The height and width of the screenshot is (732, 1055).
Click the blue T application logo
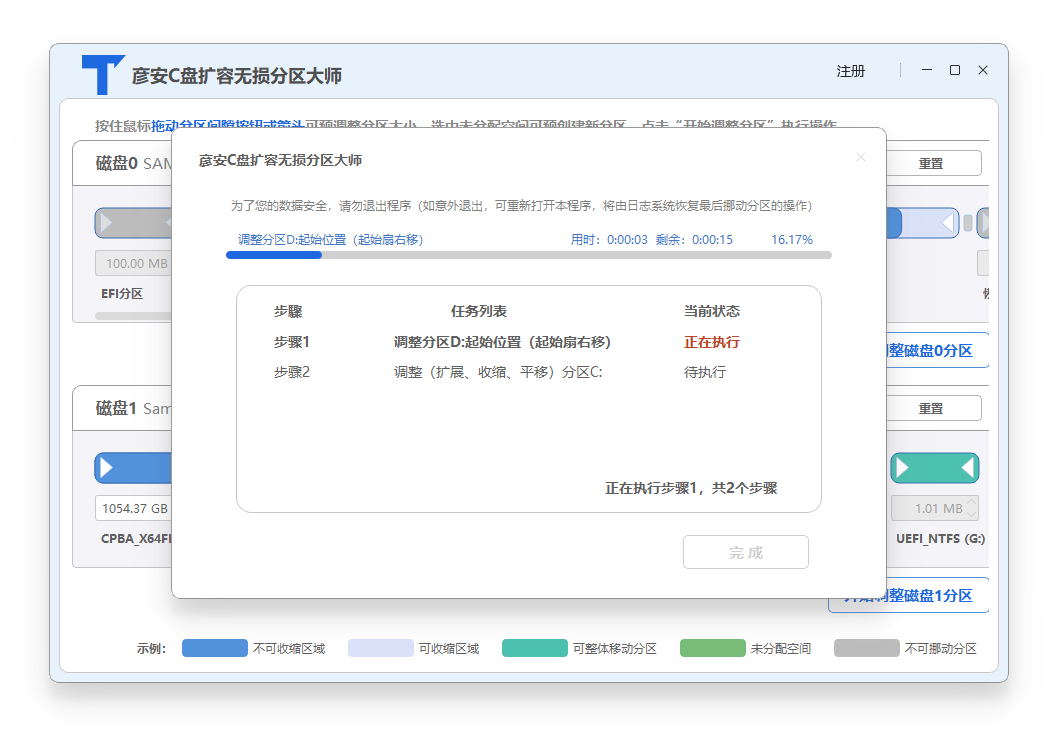[x=103, y=74]
